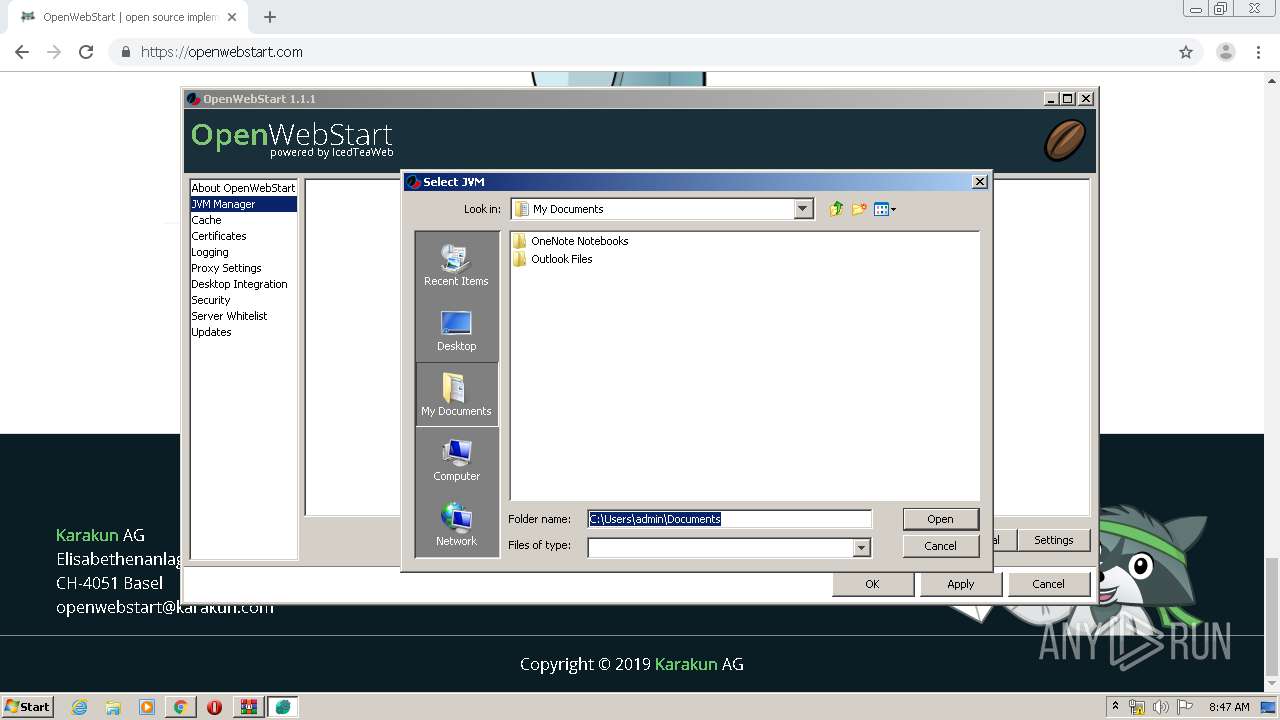This screenshot has height=720, width=1280.
Task: Open the taskbar clock showing 8:47 AM
Action: [1229, 707]
